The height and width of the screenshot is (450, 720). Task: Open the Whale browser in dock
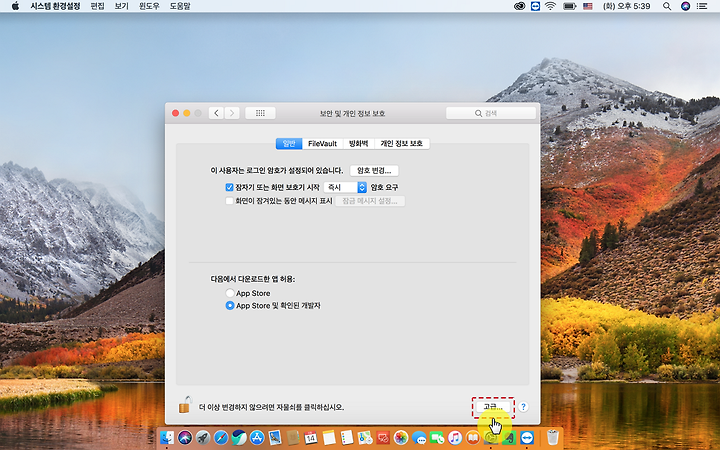pos(239,438)
